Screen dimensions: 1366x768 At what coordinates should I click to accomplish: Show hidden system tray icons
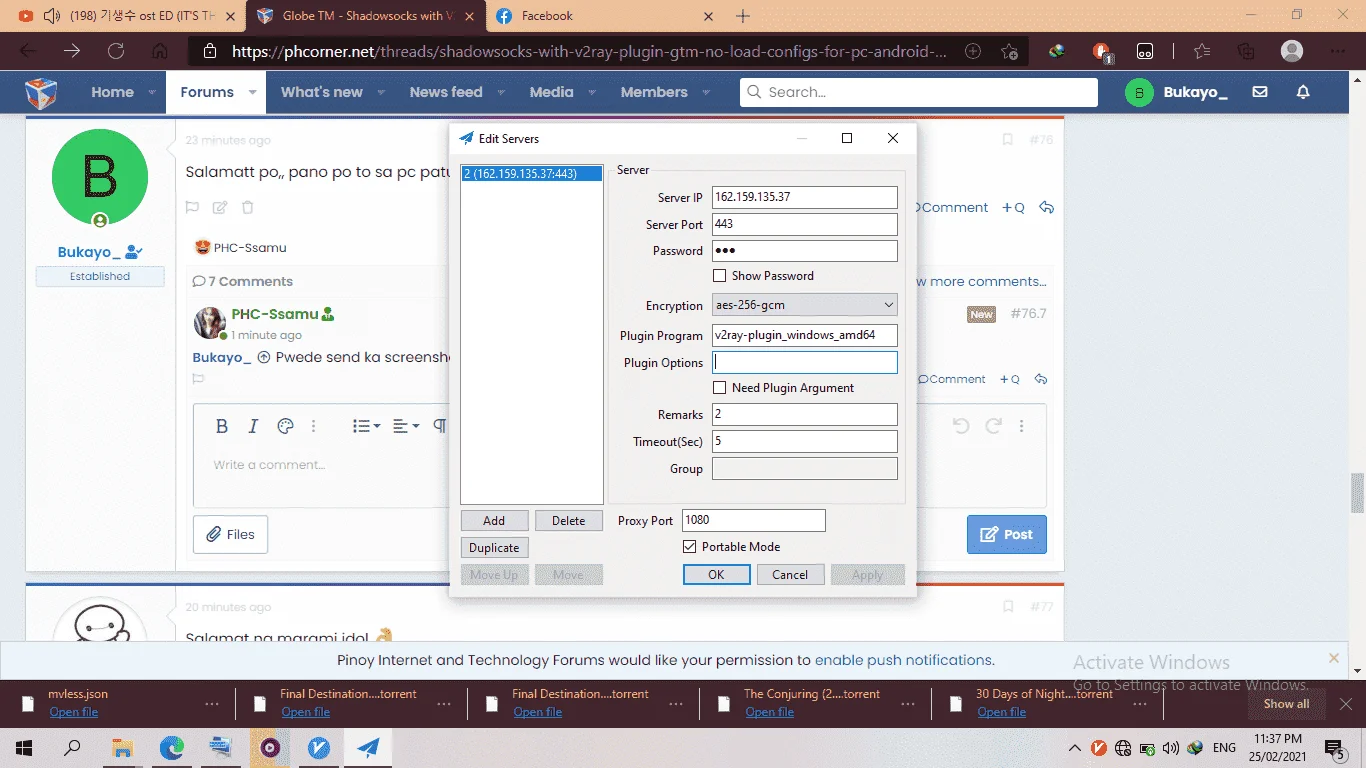[x=1074, y=748]
